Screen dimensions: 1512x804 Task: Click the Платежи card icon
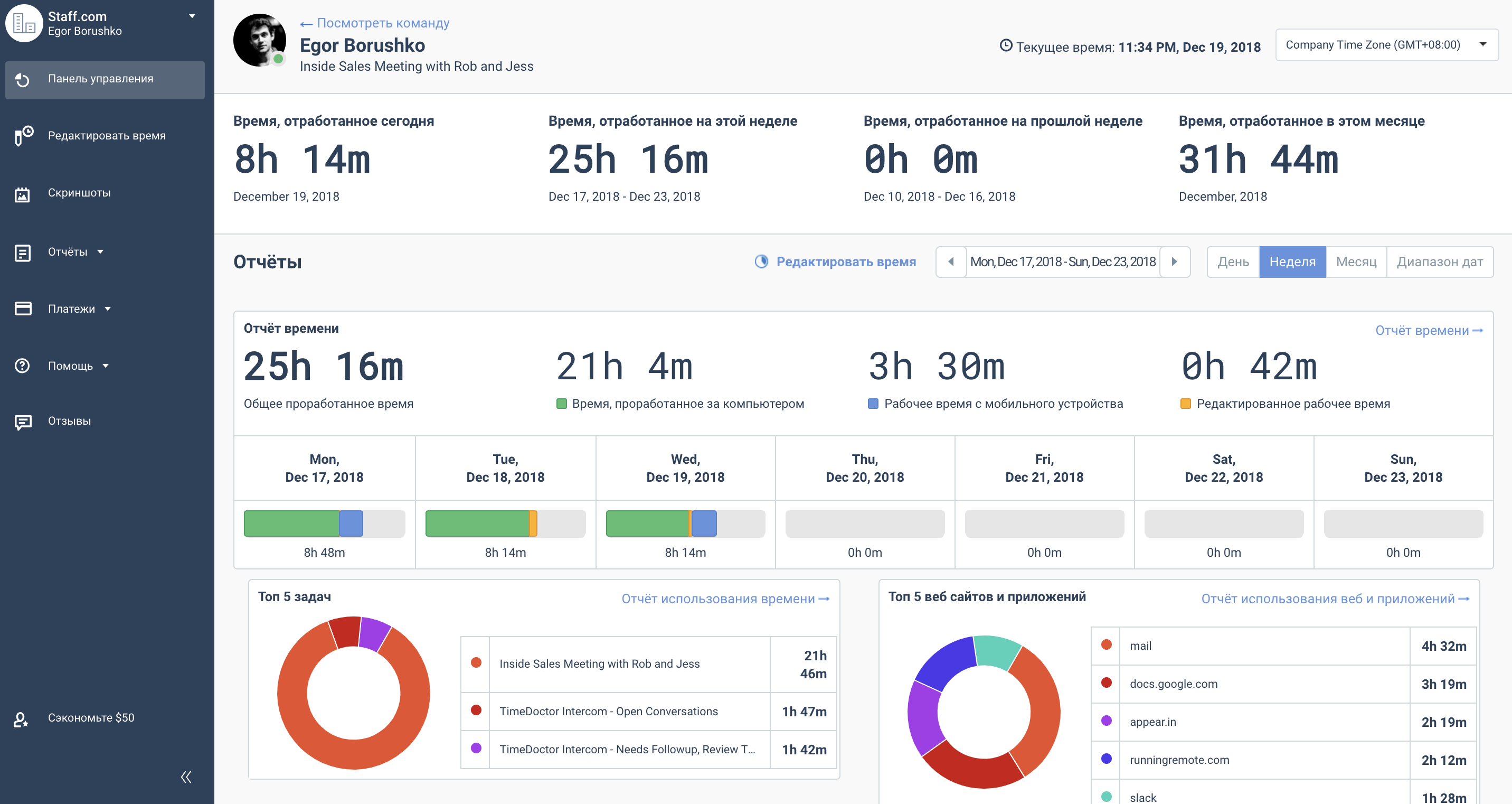(x=23, y=308)
